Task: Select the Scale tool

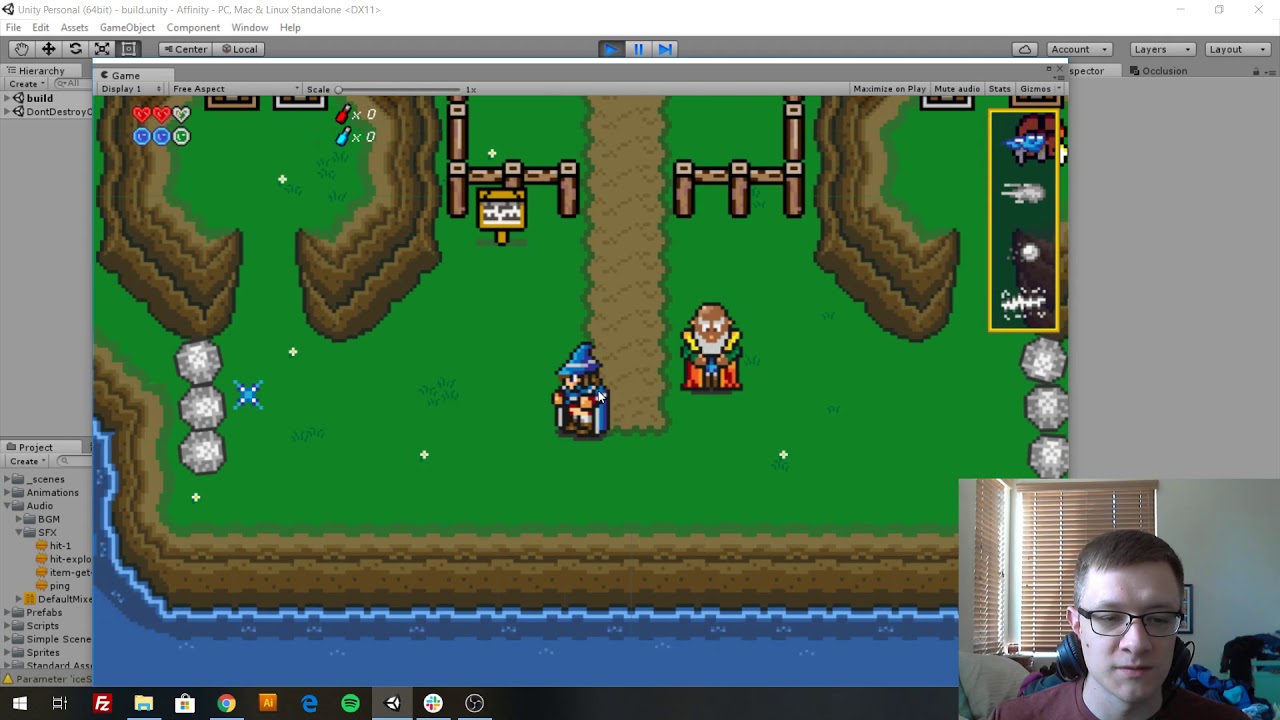Action: tap(102, 49)
